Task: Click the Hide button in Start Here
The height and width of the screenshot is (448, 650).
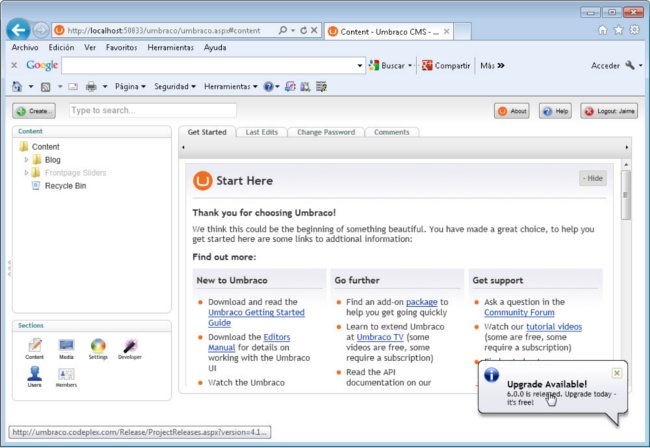Action: coord(593,178)
